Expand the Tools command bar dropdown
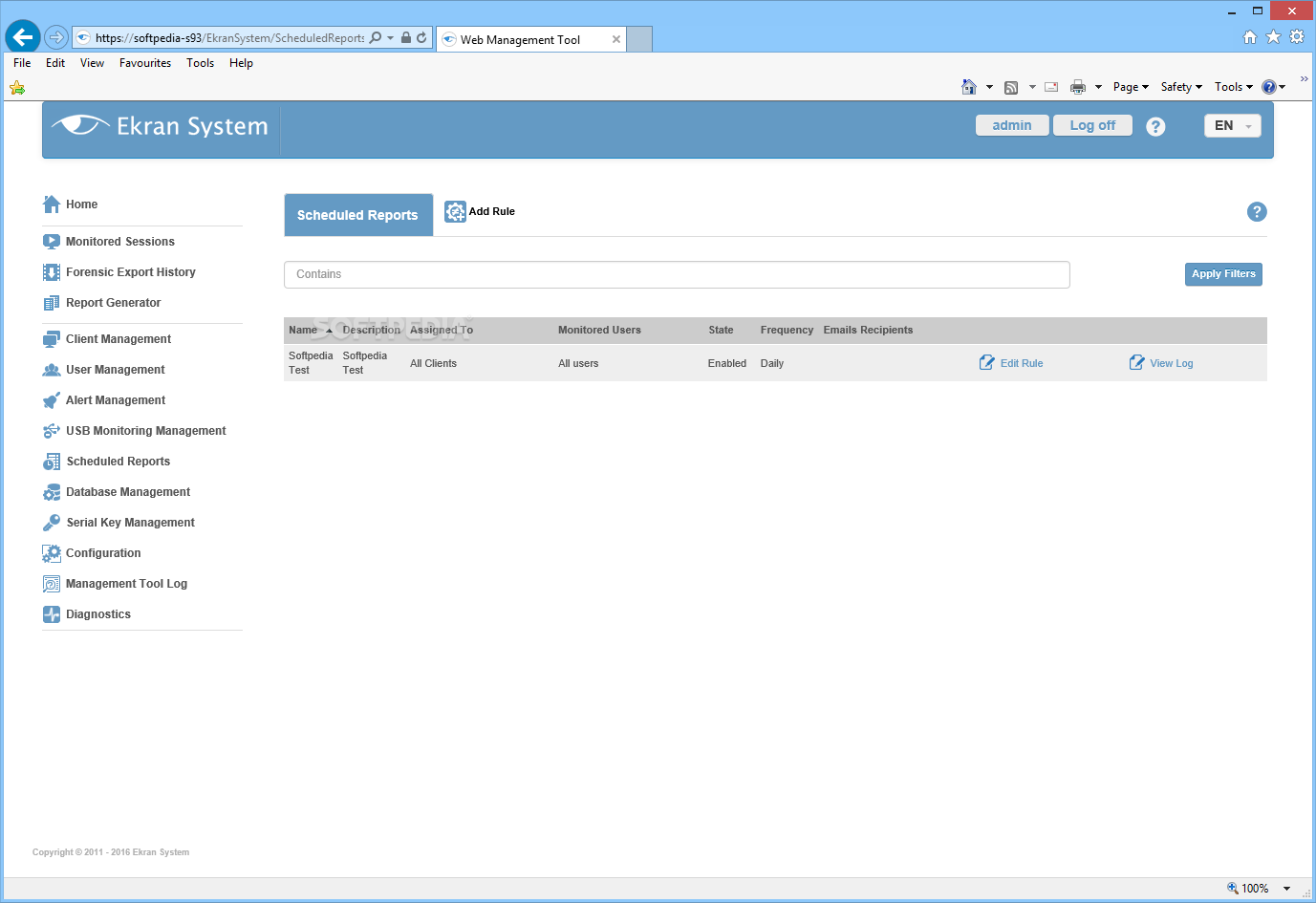This screenshot has height=903, width=1316. [1233, 87]
